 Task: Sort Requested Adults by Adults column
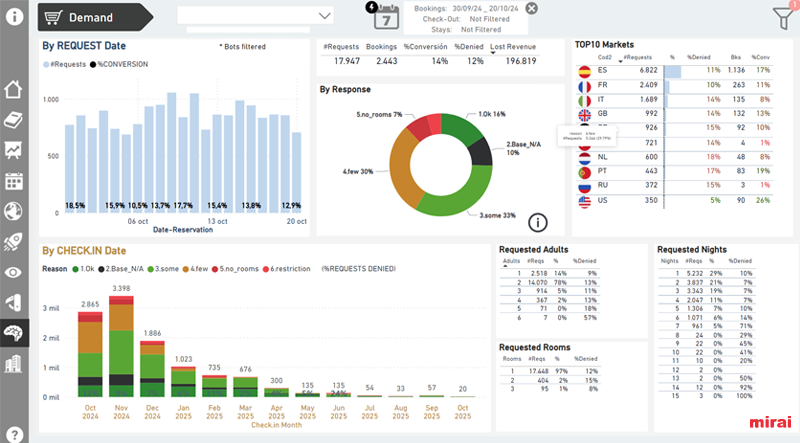pos(511,261)
